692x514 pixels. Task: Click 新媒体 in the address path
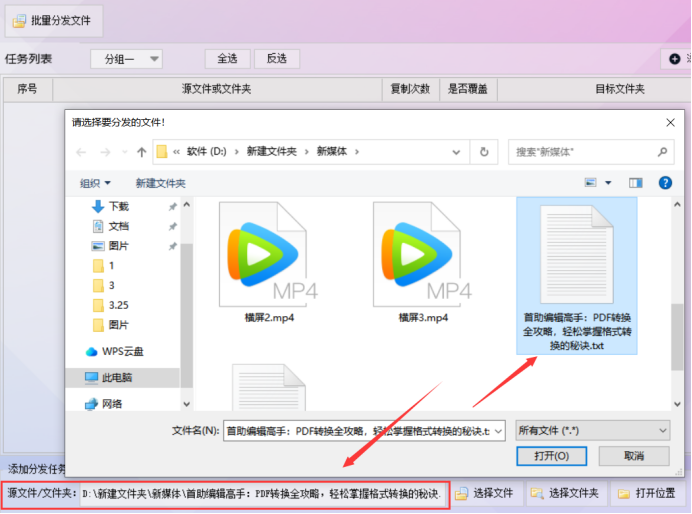point(331,152)
